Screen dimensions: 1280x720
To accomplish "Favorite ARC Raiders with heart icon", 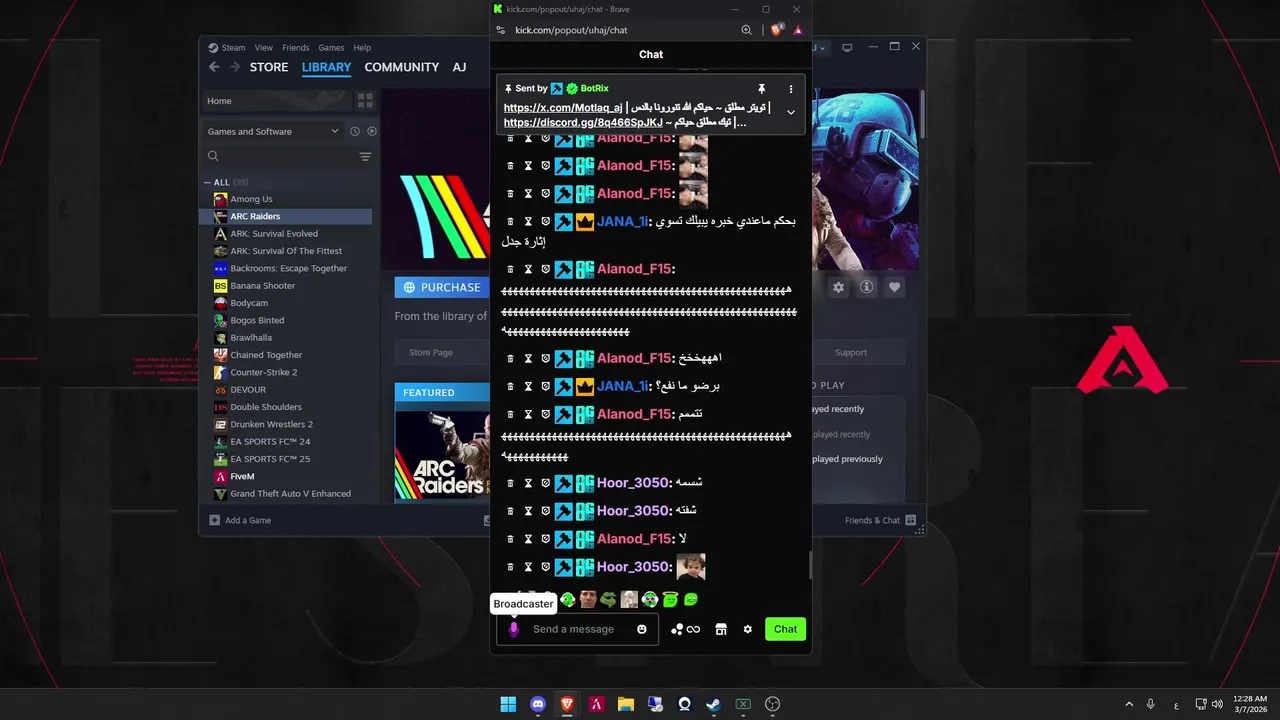I will click(x=895, y=287).
